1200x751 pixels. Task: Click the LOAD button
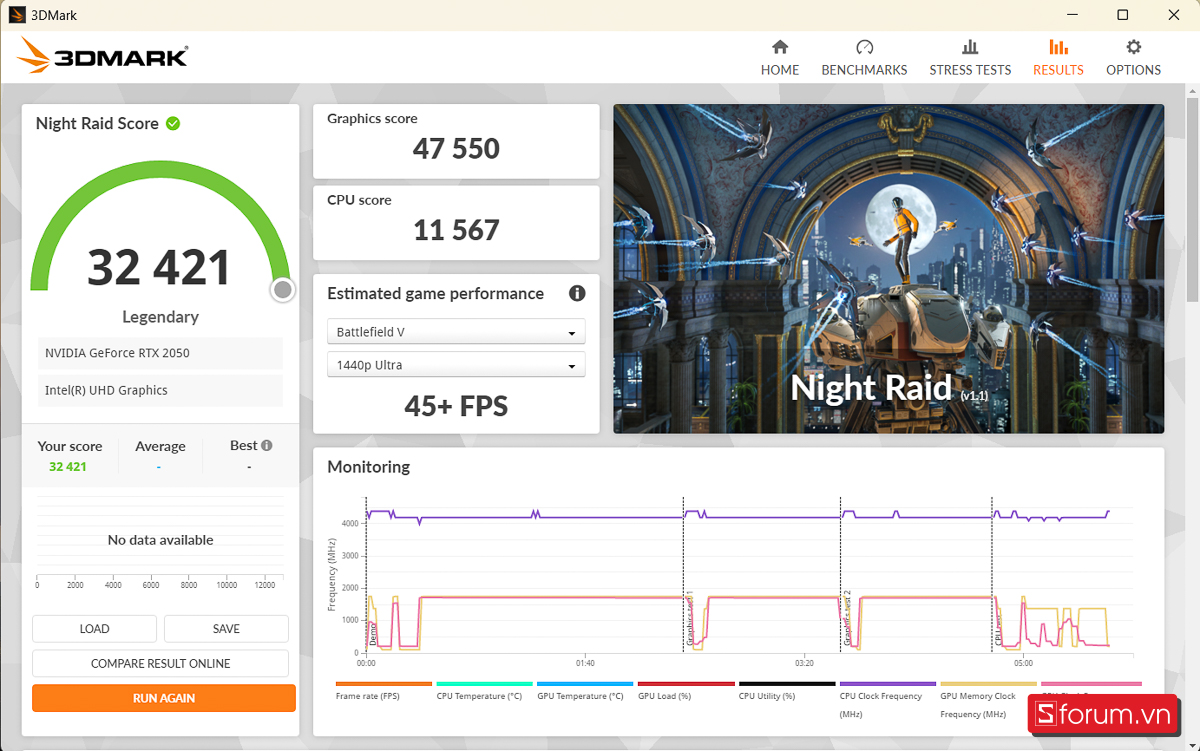pyautogui.click(x=94, y=629)
